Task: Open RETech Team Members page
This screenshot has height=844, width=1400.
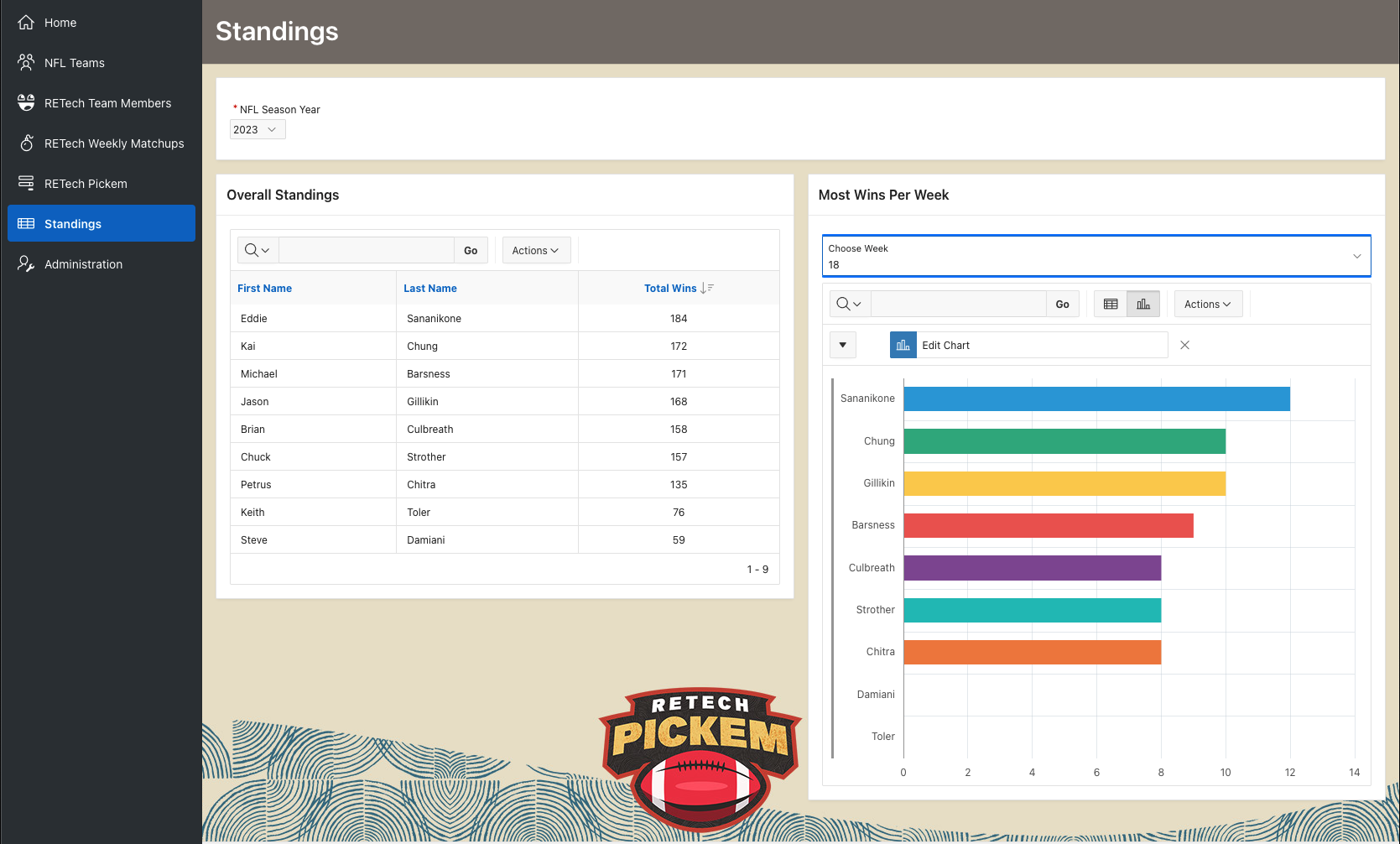Action: 107,103
